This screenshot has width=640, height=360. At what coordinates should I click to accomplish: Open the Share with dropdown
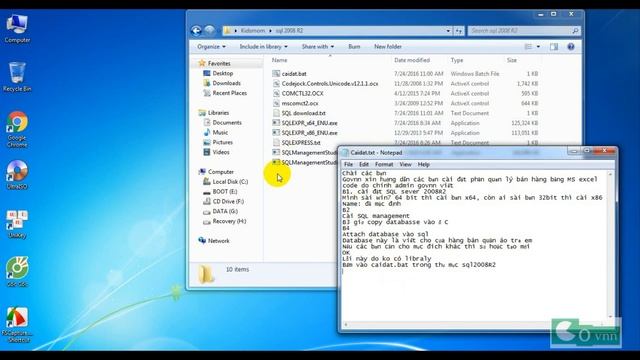click(318, 47)
